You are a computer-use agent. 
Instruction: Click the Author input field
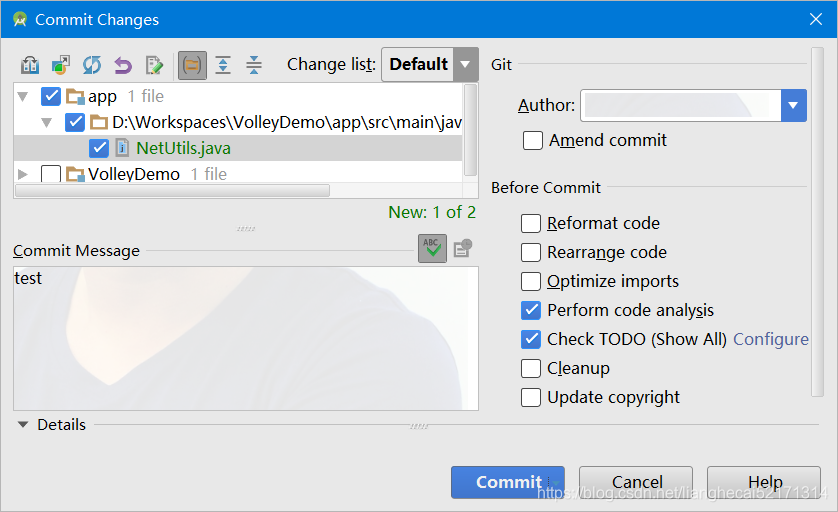pyautogui.click(x=681, y=105)
